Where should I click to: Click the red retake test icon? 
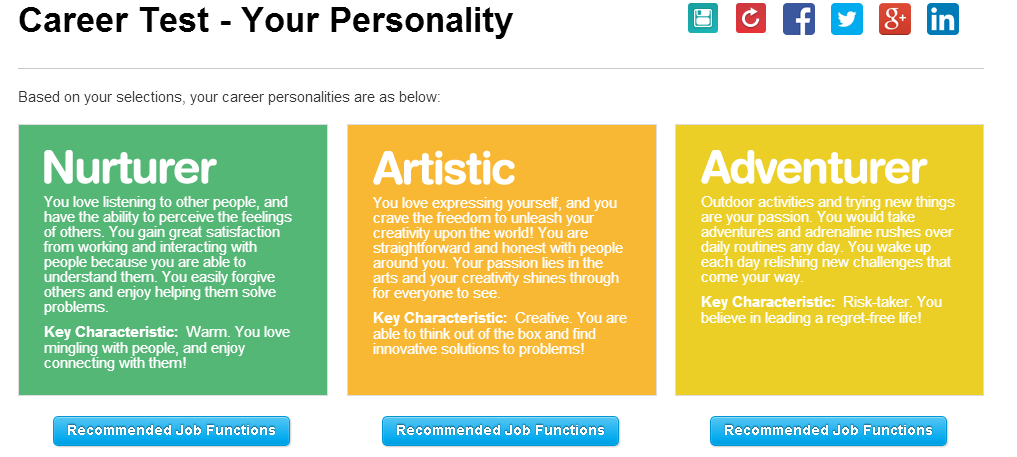(x=751, y=18)
